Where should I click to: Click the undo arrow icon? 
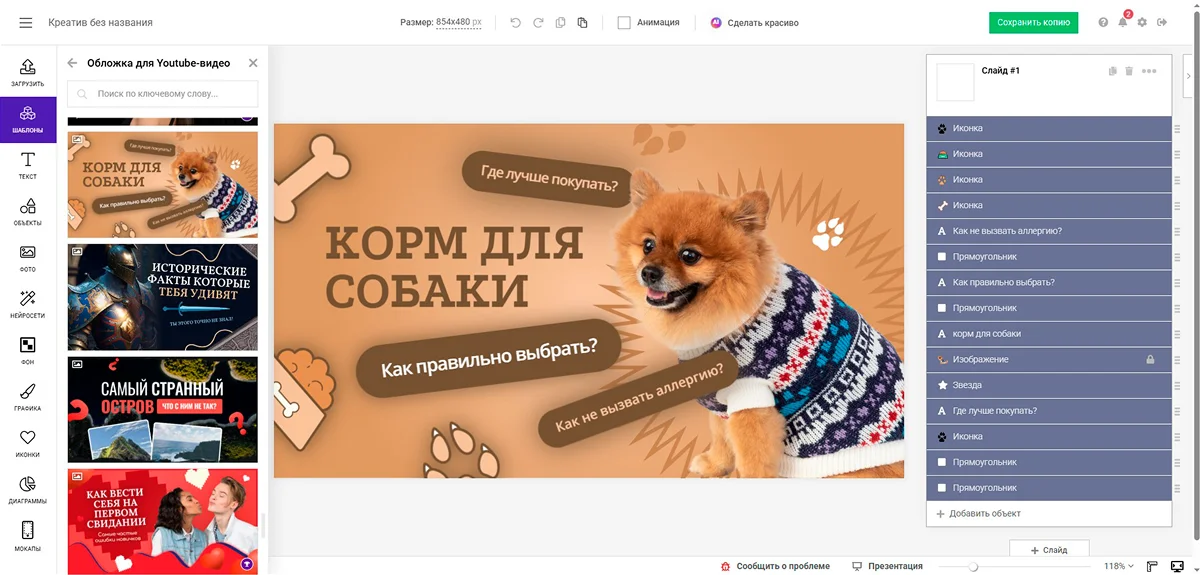pos(516,23)
